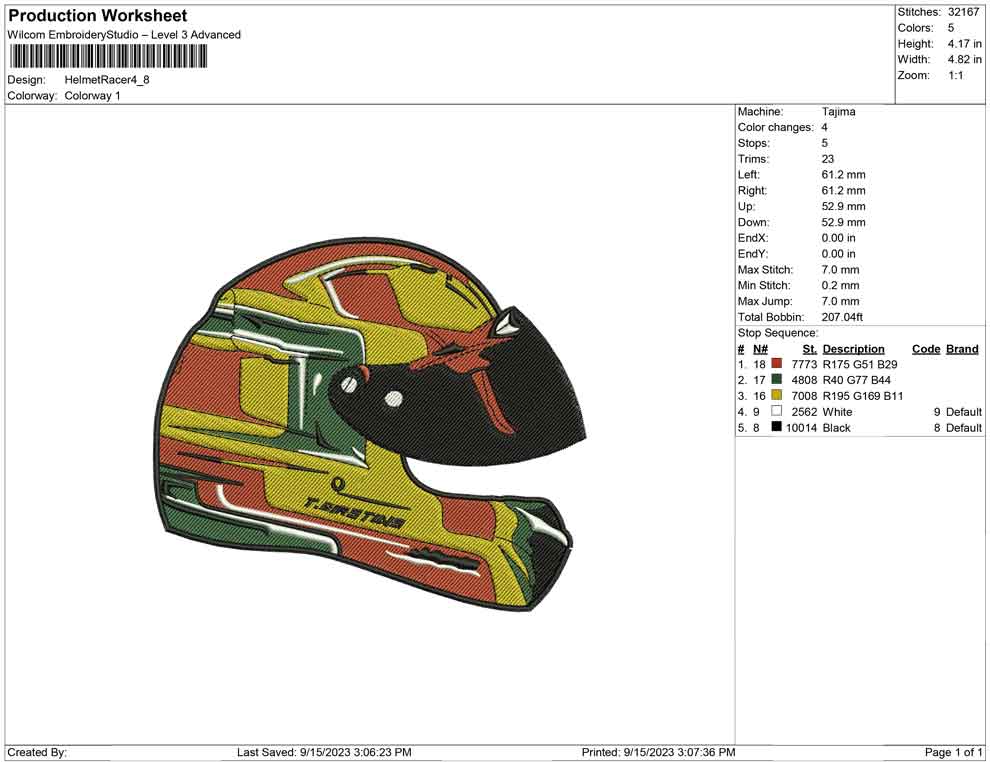The width and height of the screenshot is (990, 762).
Task: Click the yellow thread color swatch 7008
Action: coord(777,395)
